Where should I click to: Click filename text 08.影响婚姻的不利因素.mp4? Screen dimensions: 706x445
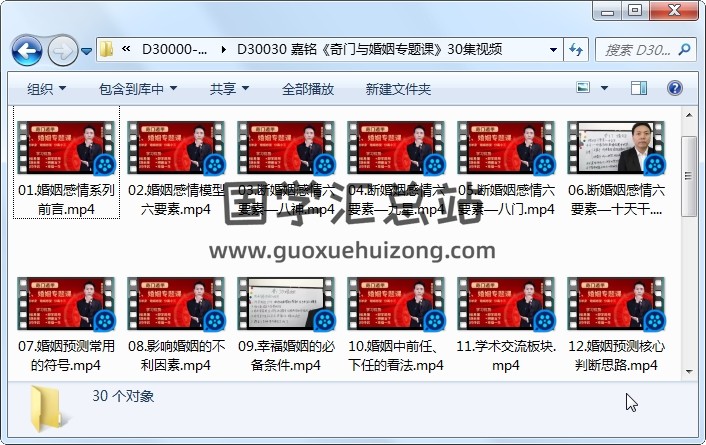[176, 355]
